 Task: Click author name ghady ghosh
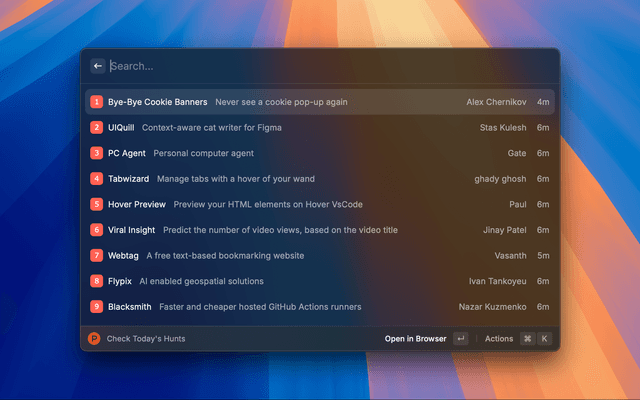click(x=500, y=179)
